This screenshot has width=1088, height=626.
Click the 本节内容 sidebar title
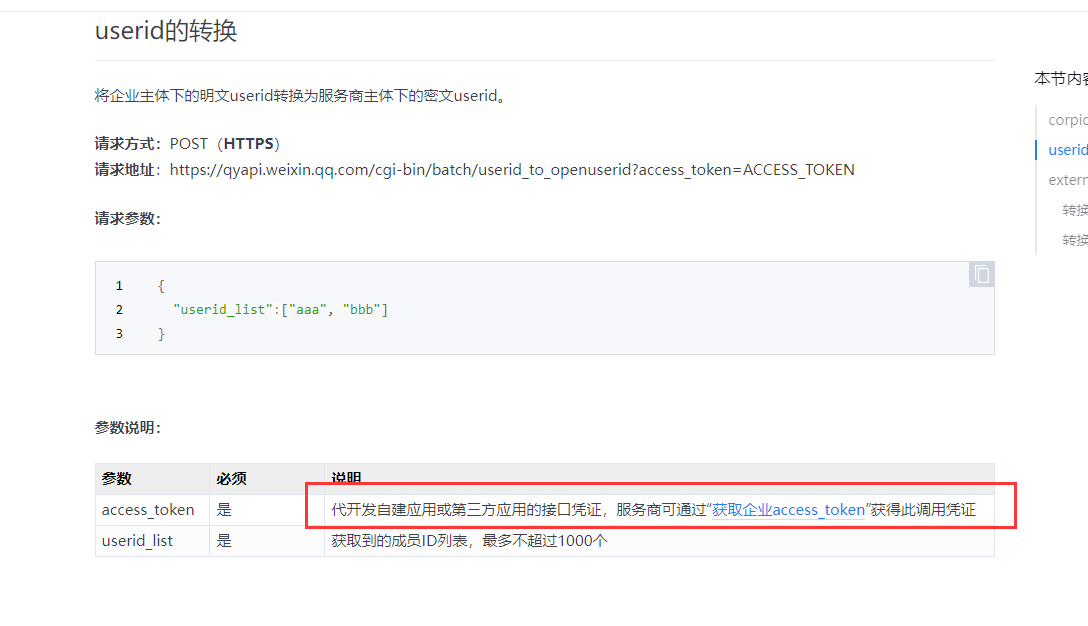1061,78
